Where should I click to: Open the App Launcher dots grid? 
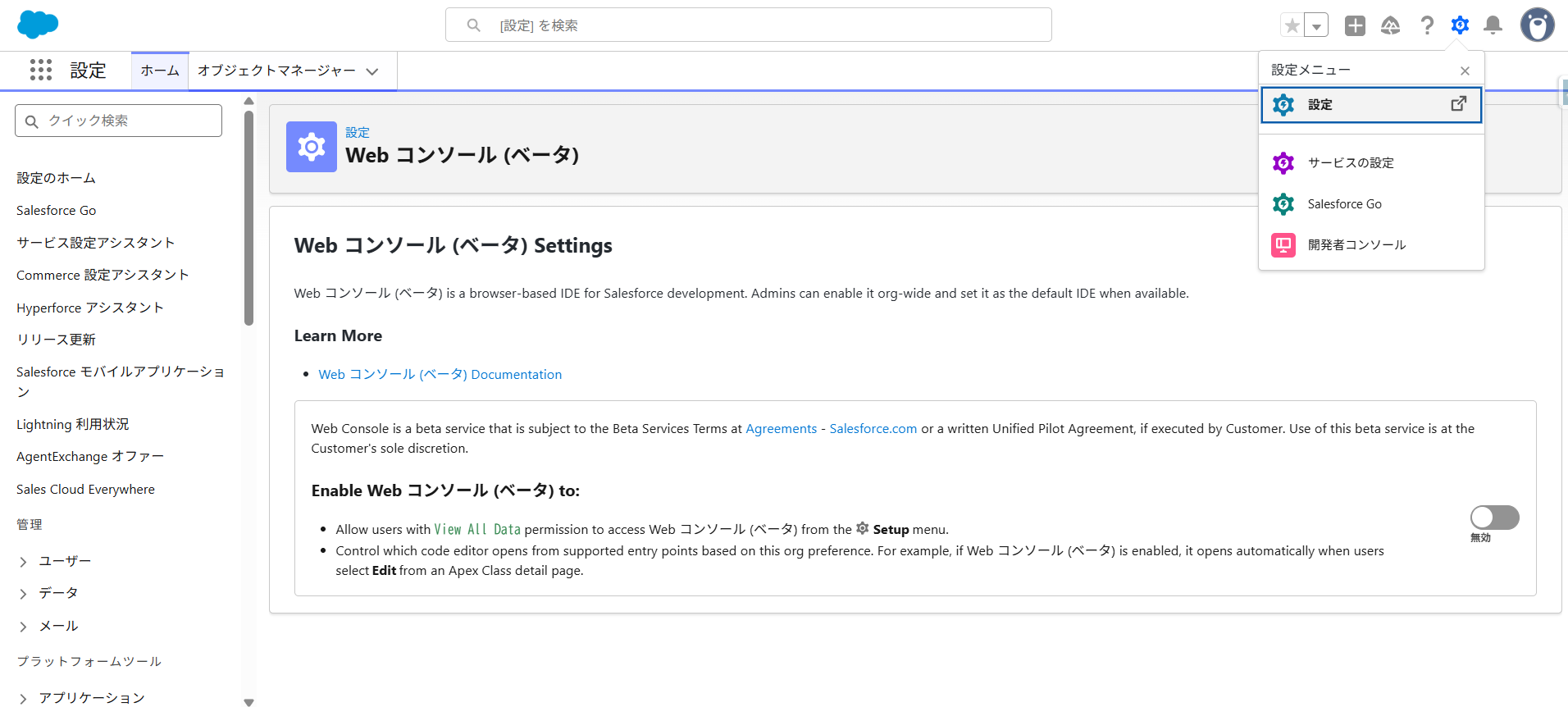click(x=41, y=70)
